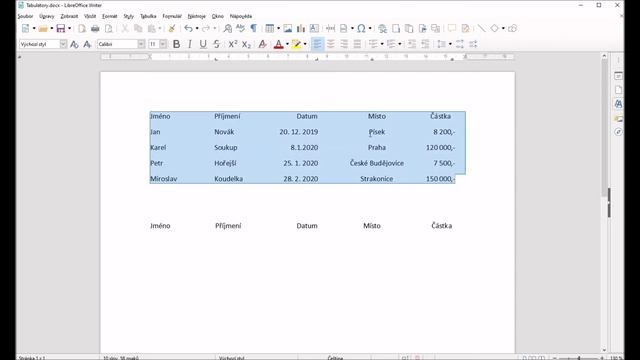
Task: Click the Open file folder icon
Action: 43,28
